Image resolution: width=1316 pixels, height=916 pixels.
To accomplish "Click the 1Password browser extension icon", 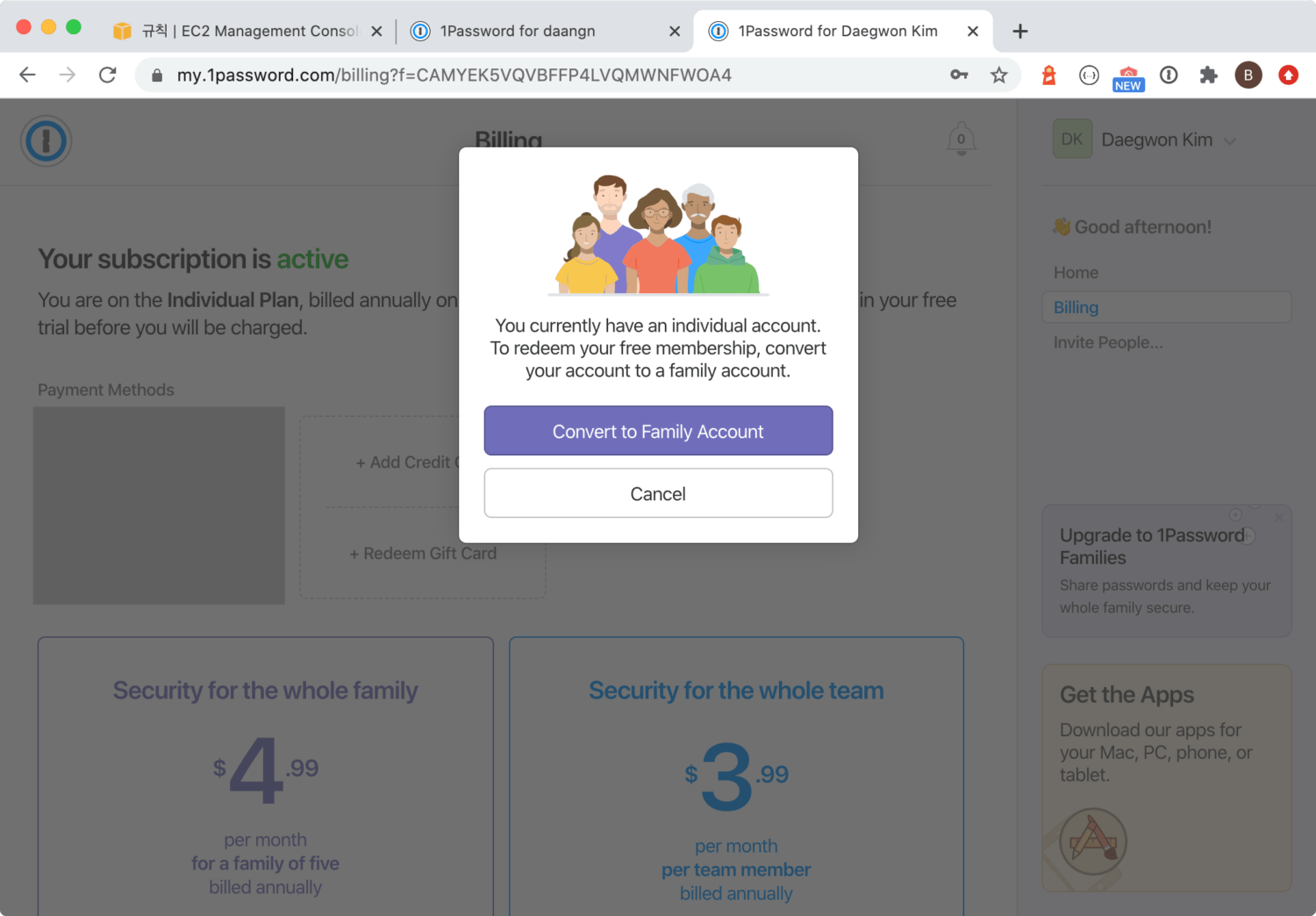I will pos(1169,75).
